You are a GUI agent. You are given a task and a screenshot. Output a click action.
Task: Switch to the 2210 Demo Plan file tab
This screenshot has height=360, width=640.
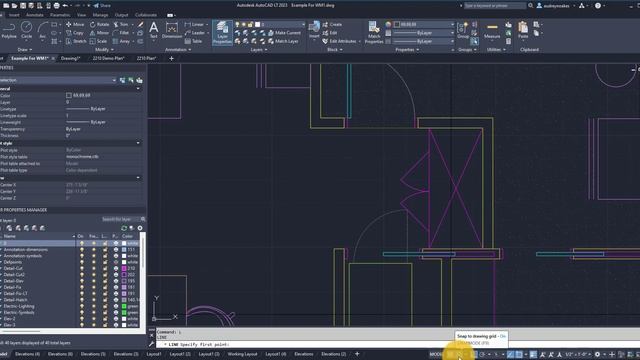click(x=108, y=58)
